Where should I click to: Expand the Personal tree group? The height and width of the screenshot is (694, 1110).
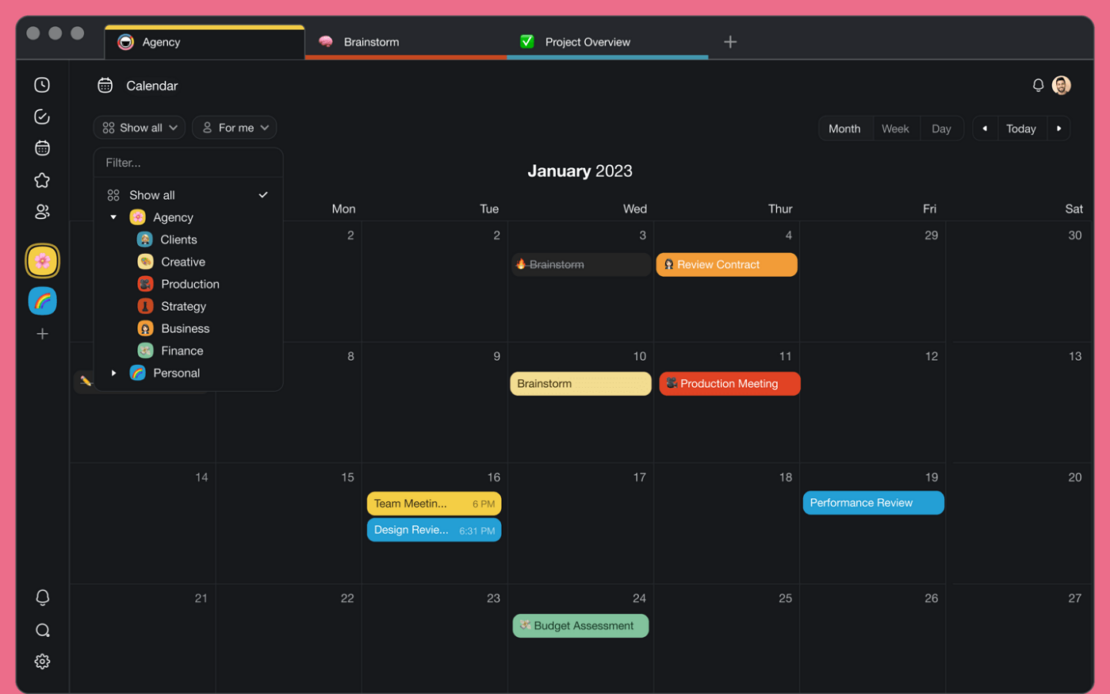(x=114, y=373)
